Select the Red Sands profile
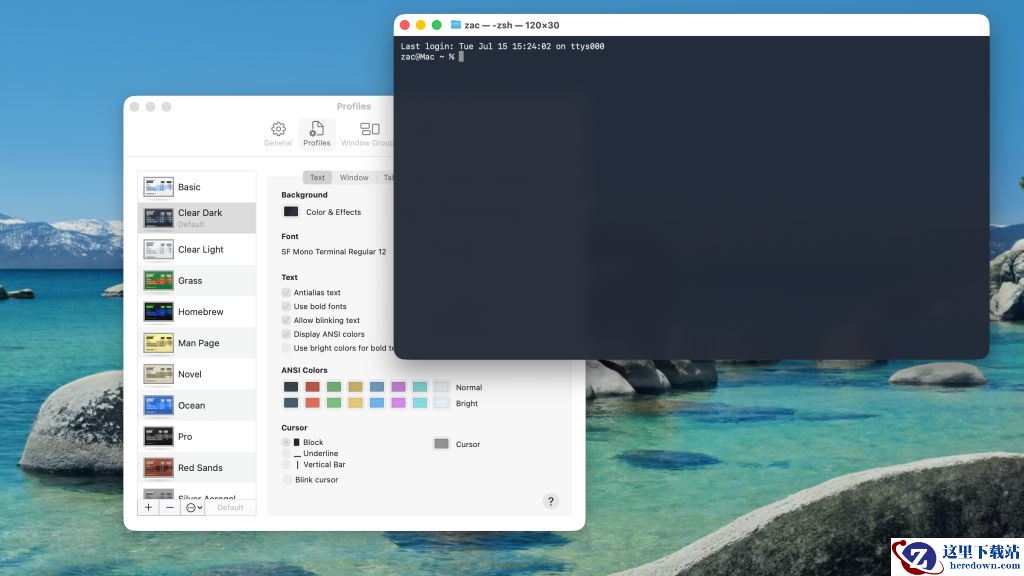Viewport: 1024px width, 576px height. pos(197,468)
